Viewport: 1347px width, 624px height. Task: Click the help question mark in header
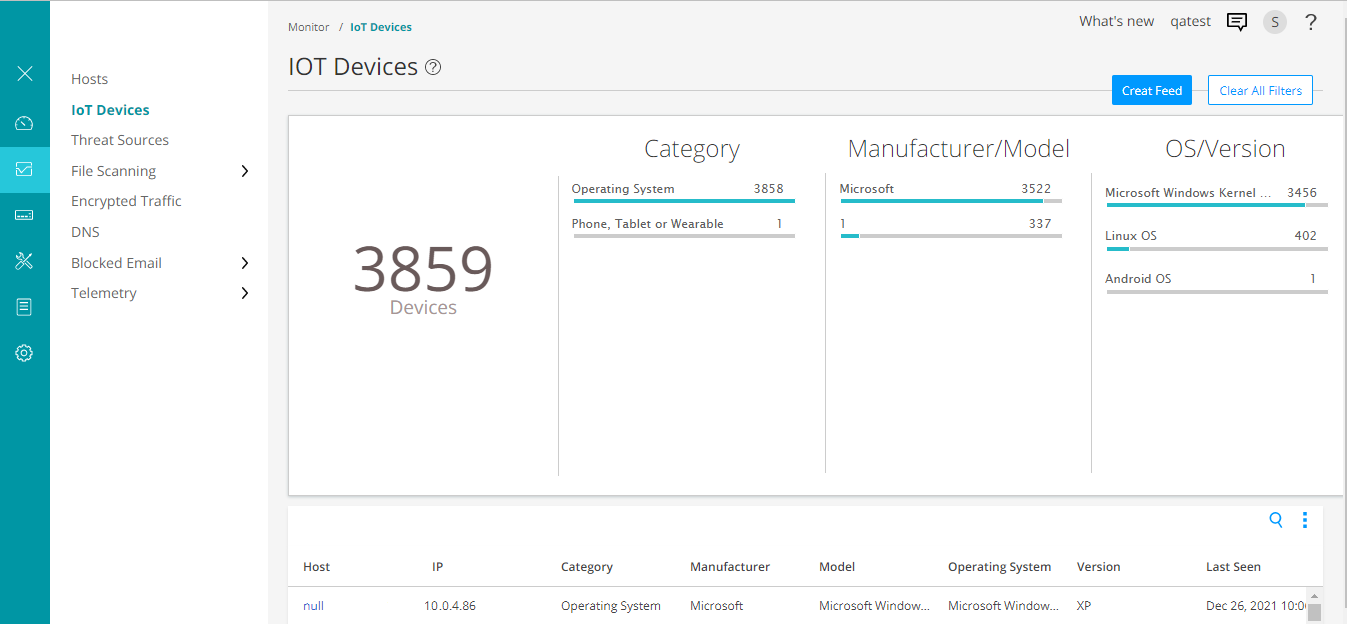pyautogui.click(x=1311, y=22)
